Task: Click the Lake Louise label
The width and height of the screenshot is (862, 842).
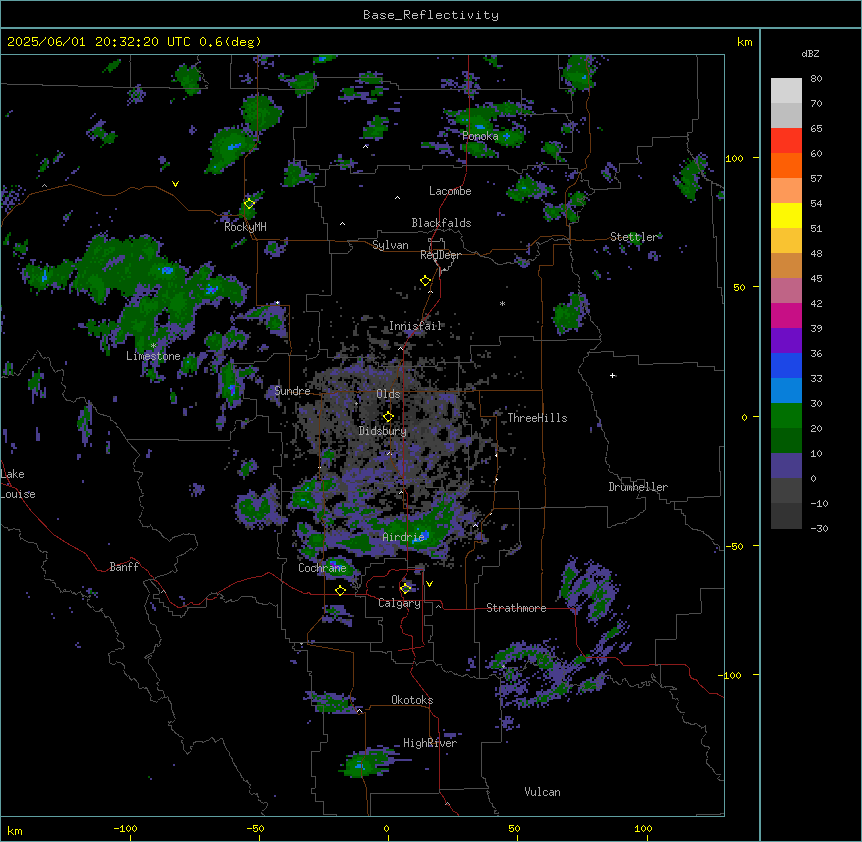Action: point(18,484)
